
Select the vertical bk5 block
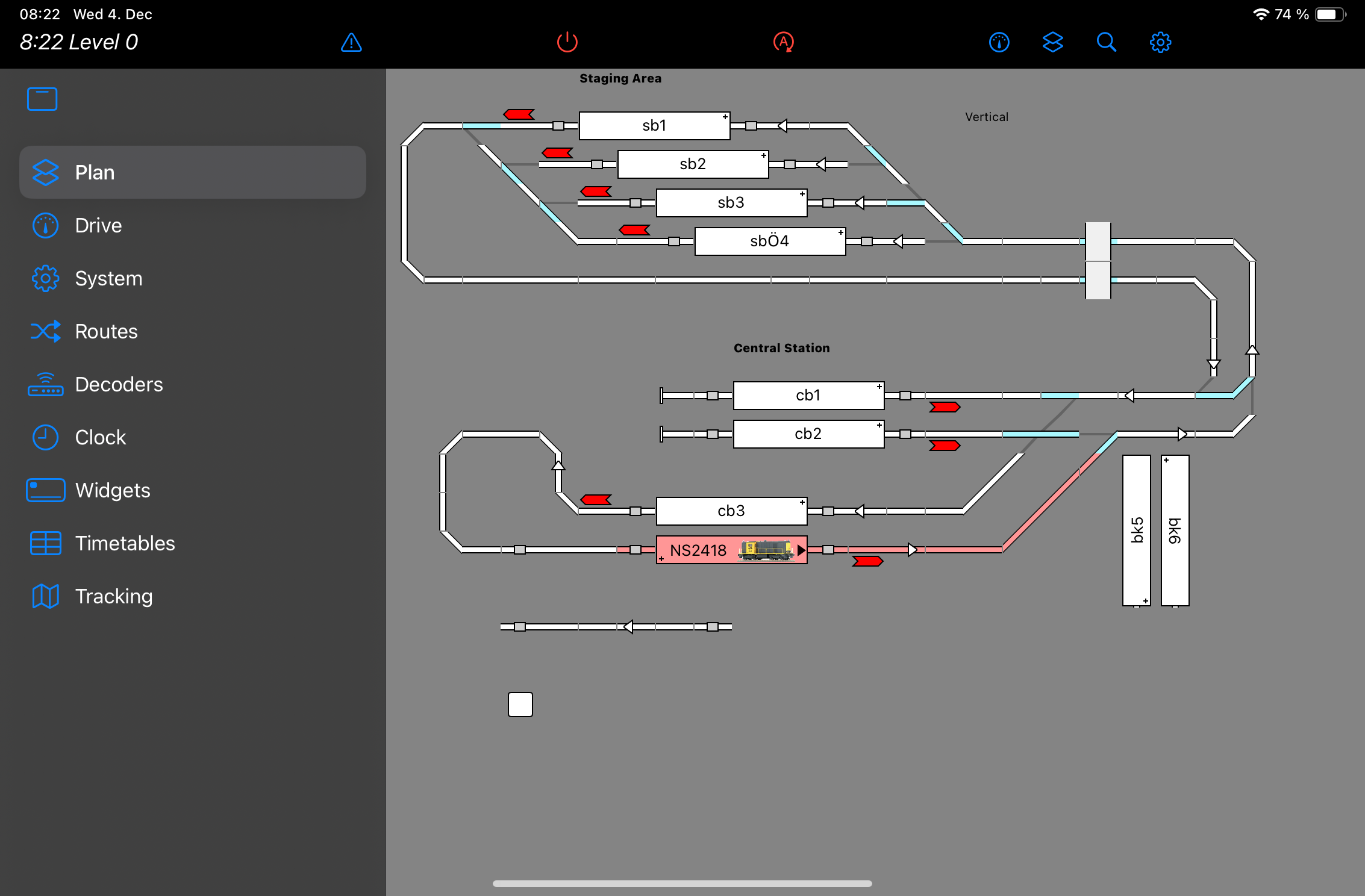(1136, 530)
